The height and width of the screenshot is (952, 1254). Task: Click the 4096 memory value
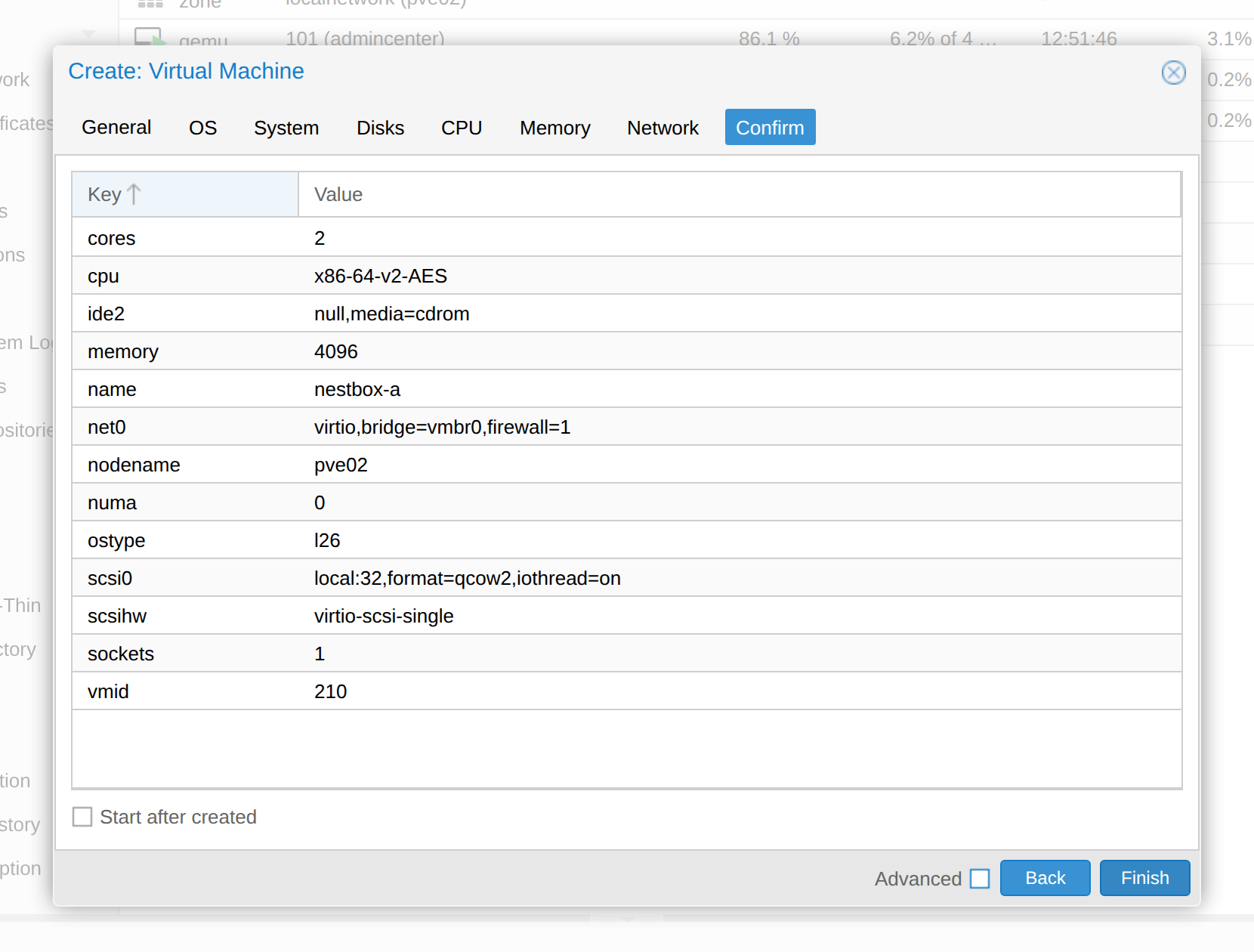(336, 351)
